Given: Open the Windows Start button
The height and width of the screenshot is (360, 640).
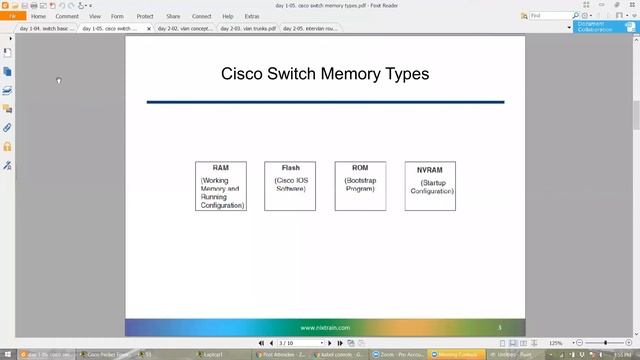Looking at the screenshot, I should tap(8, 354).
